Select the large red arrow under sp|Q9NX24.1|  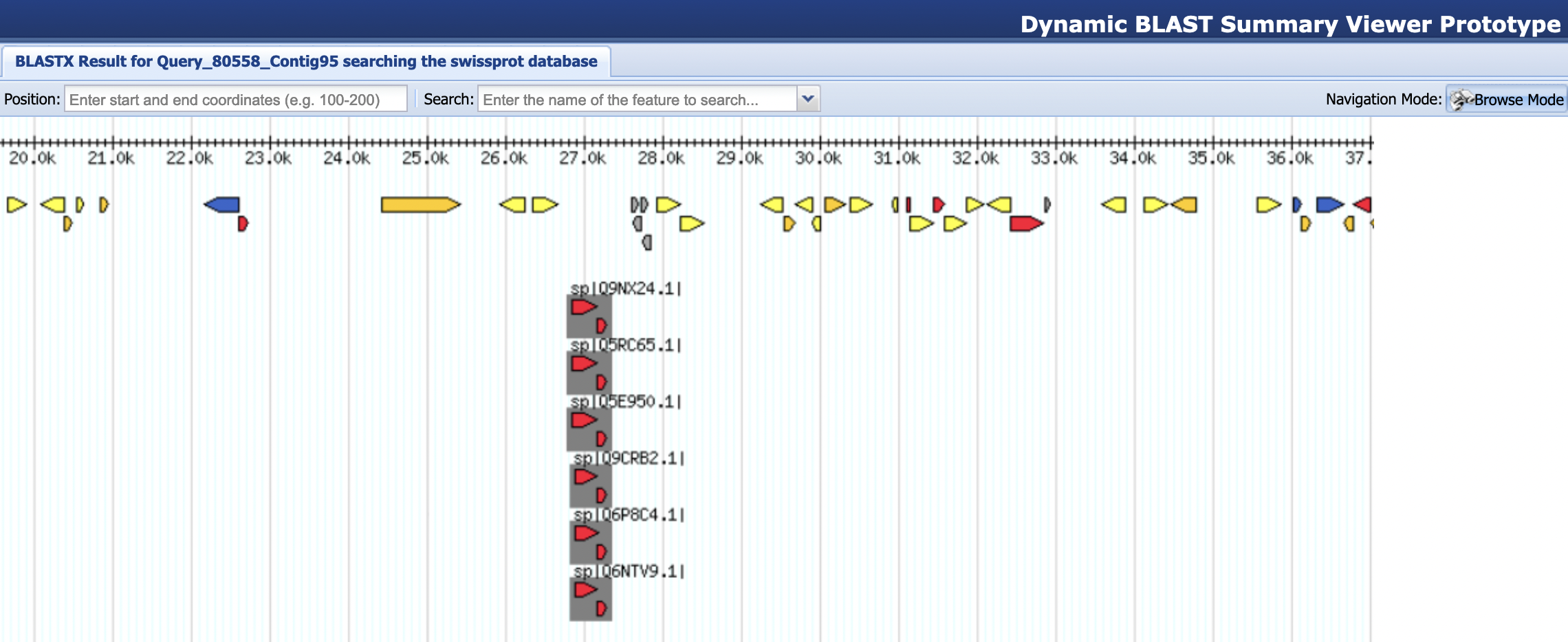(584, 307)
